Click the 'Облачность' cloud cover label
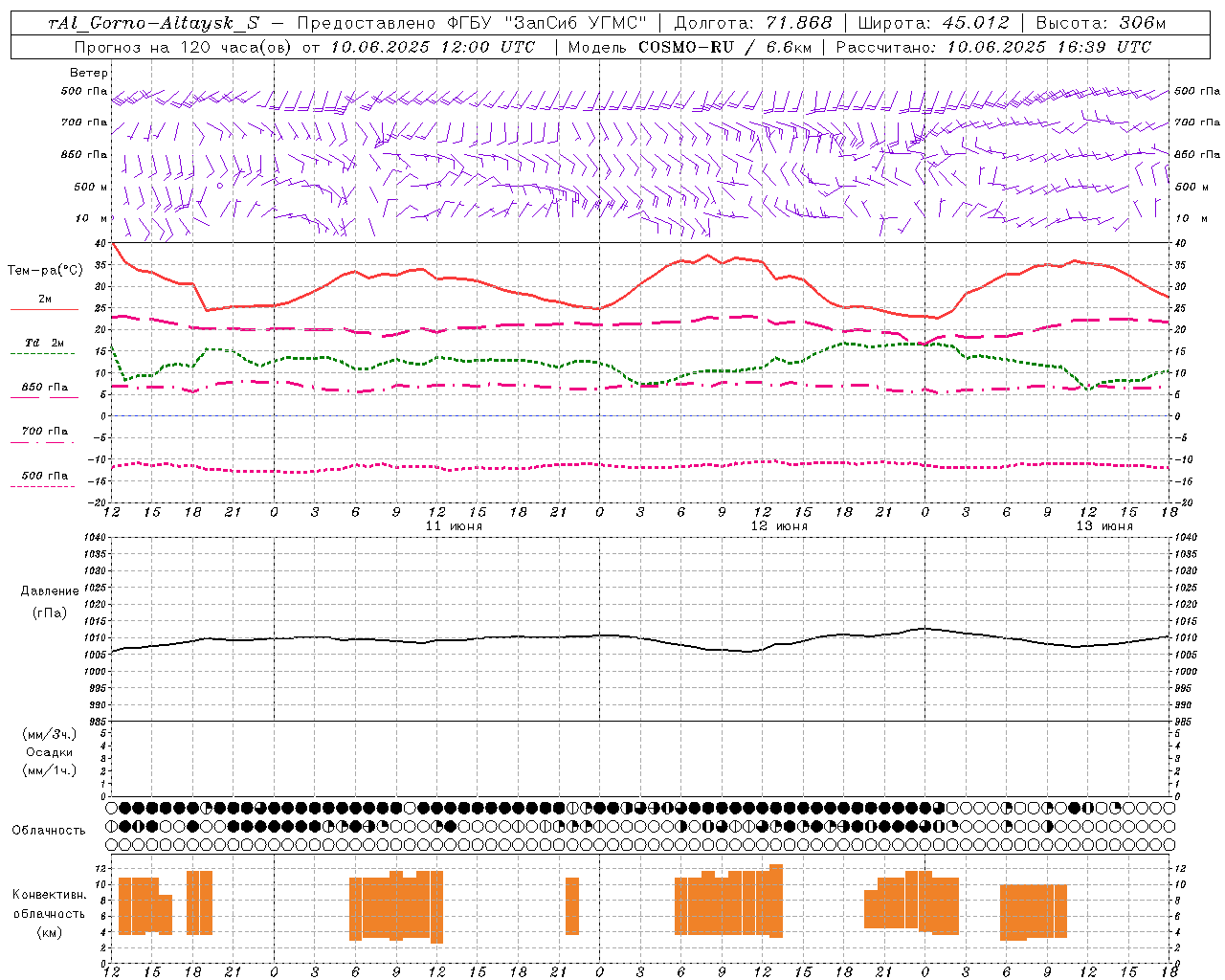Image resolution: width=1225 pixels, height=980 pixels. click(49, 831)
